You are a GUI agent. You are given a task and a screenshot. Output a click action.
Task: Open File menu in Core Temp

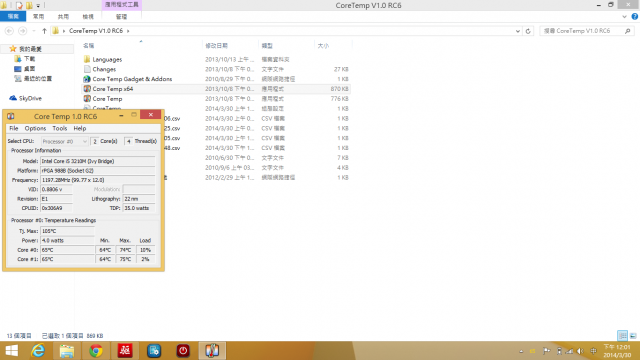tap(13, 128)
